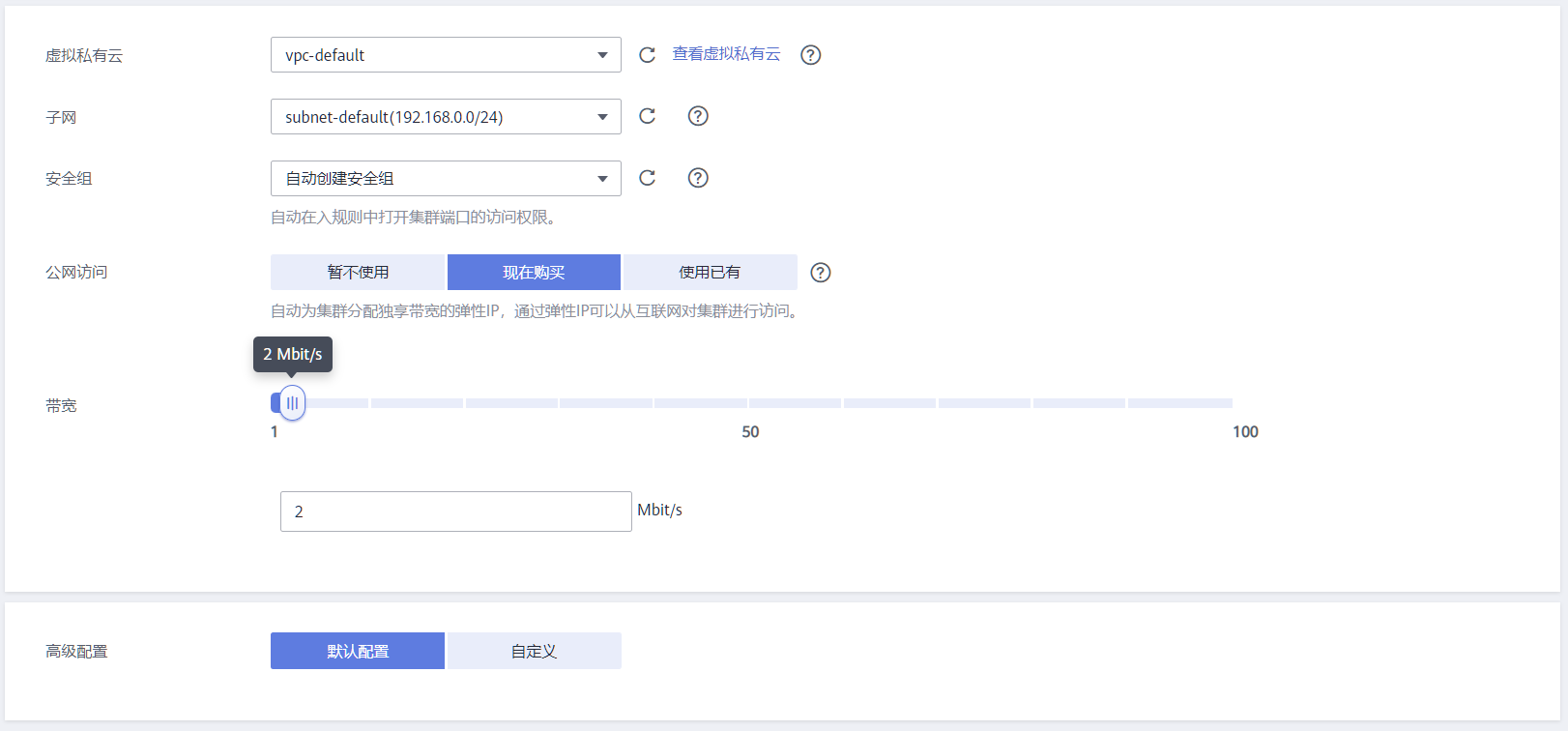Show help for the 安全组 field
Viewport: 1568px width, 731px height.
(x=698, y=178)
